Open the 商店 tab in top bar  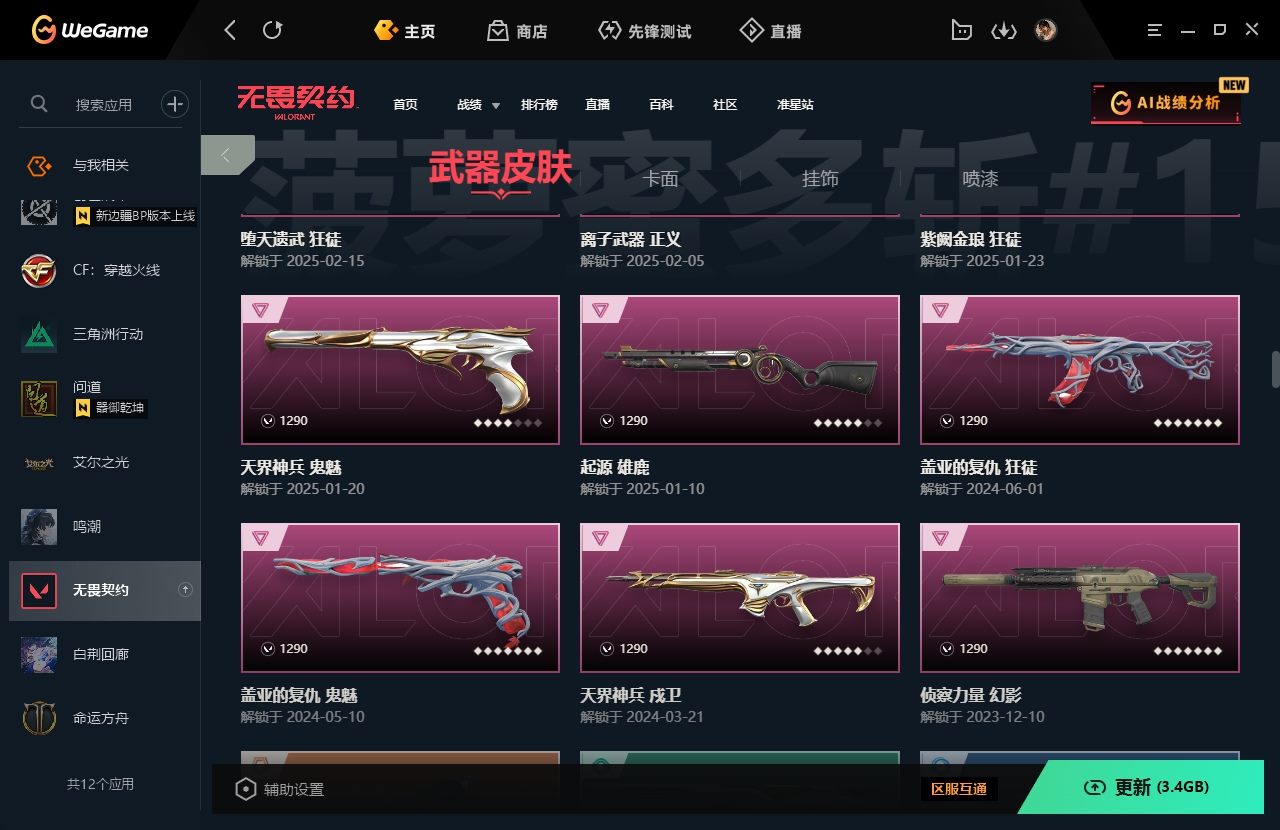pos(517,31)
